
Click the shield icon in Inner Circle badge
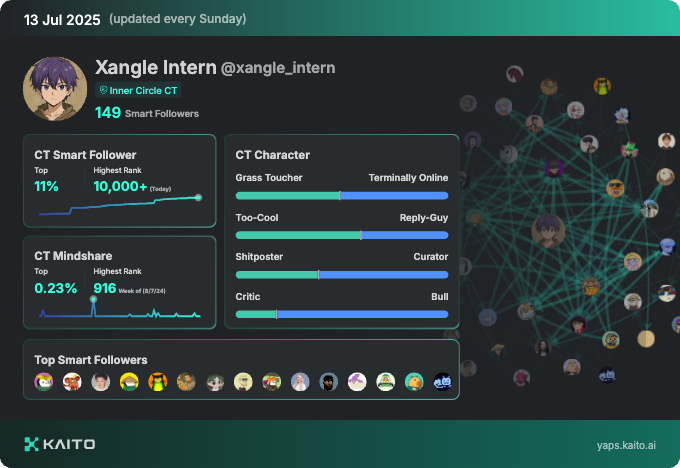click(103, 90)
